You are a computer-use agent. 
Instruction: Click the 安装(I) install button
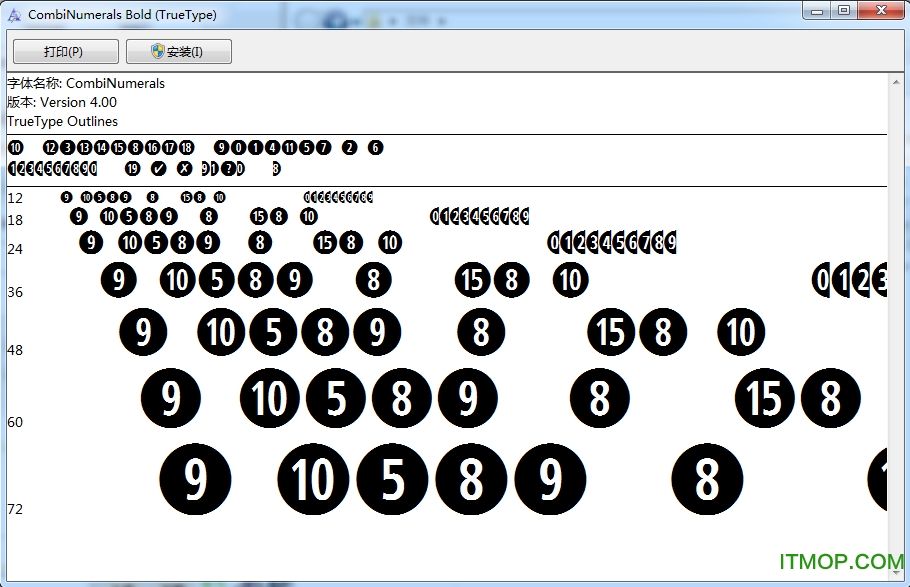(179, 52)
